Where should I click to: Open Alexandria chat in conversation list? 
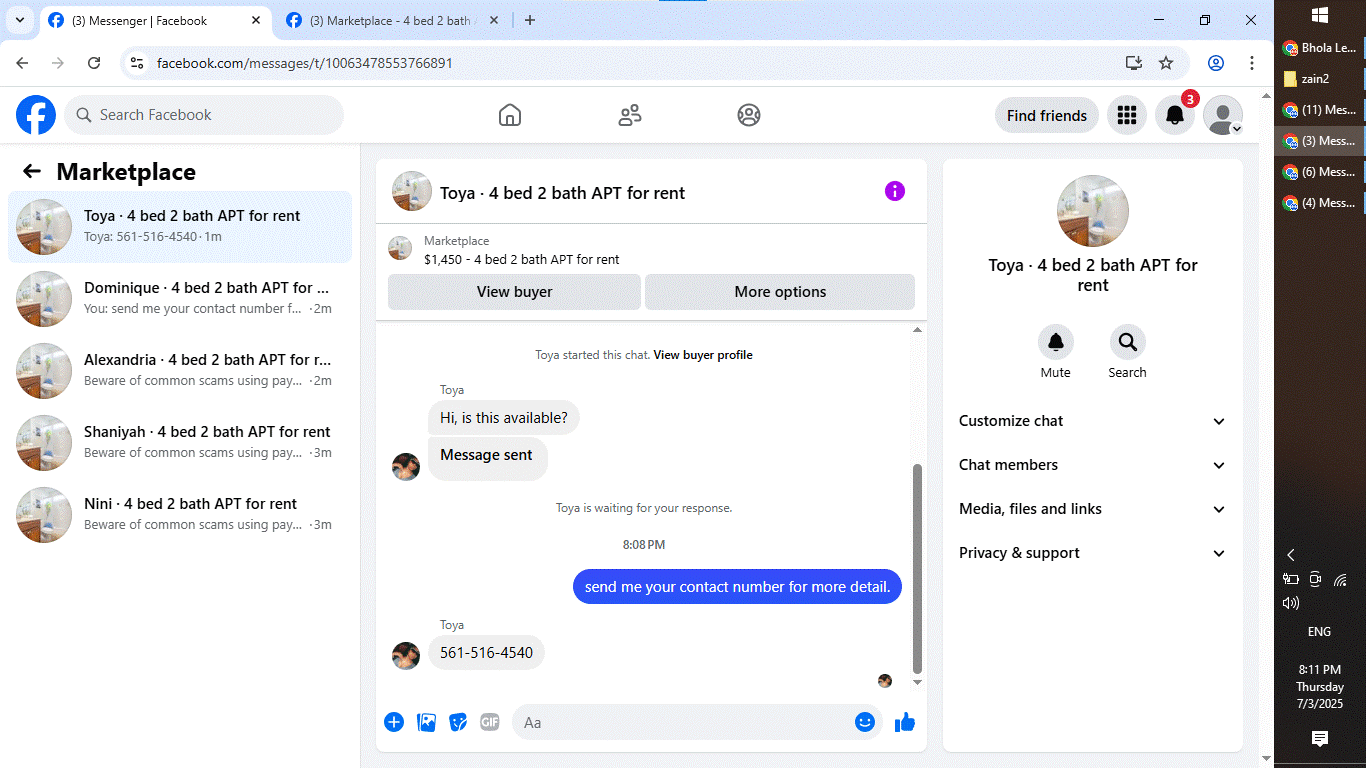pyautogui.click(x=180, y=371)
